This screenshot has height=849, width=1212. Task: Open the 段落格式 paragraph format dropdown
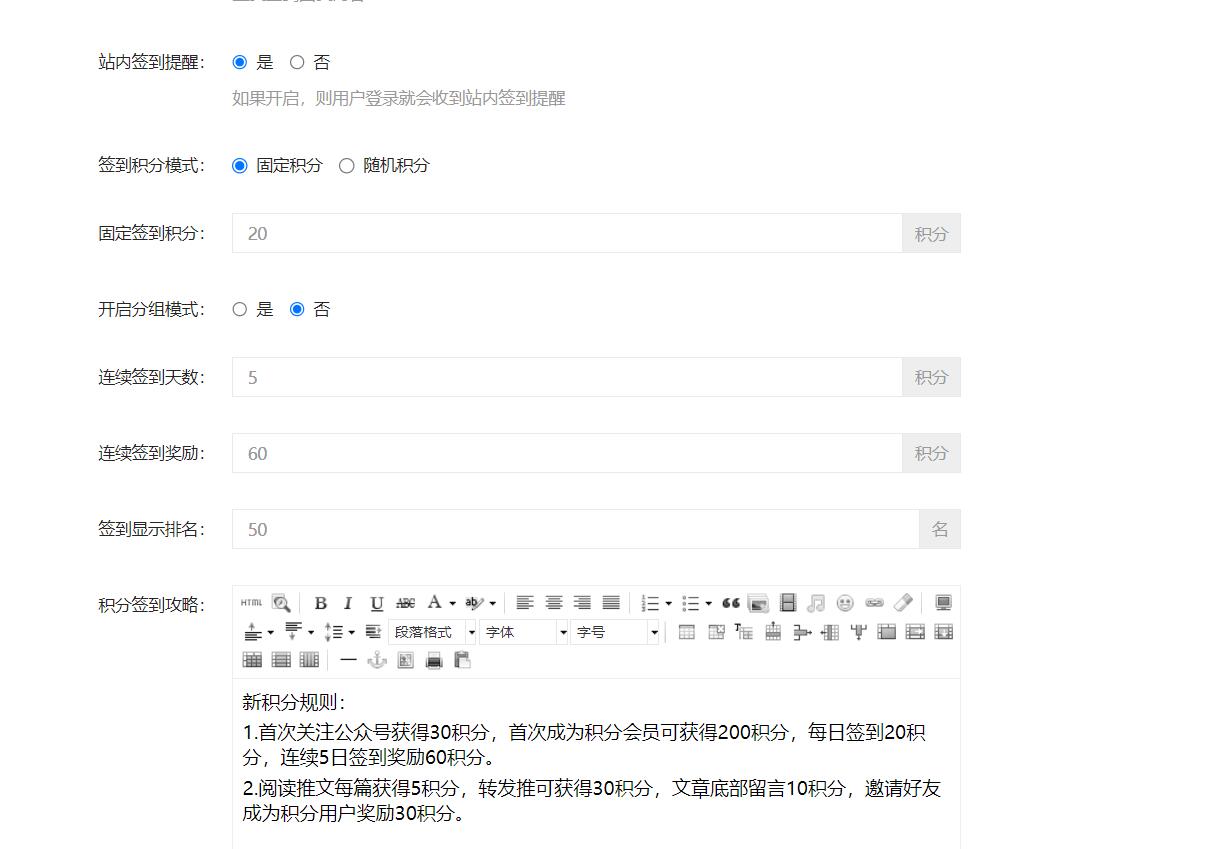pyautogui.click(x=434, y=632)
